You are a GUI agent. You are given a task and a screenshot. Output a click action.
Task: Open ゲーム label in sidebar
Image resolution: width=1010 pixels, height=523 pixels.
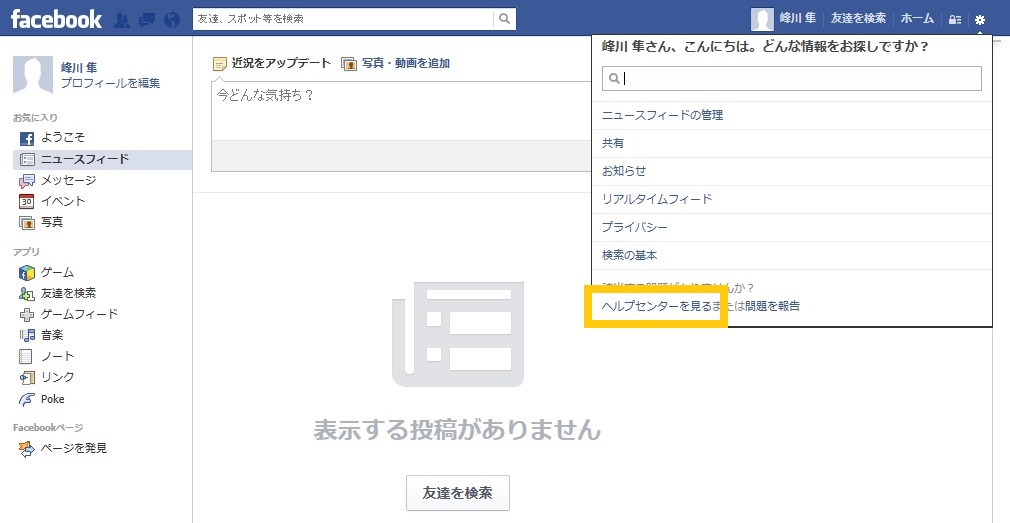57,272
